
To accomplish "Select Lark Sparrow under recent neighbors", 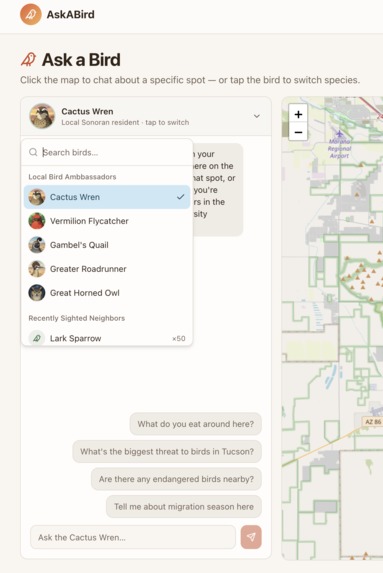I will [x=107, y=338].
